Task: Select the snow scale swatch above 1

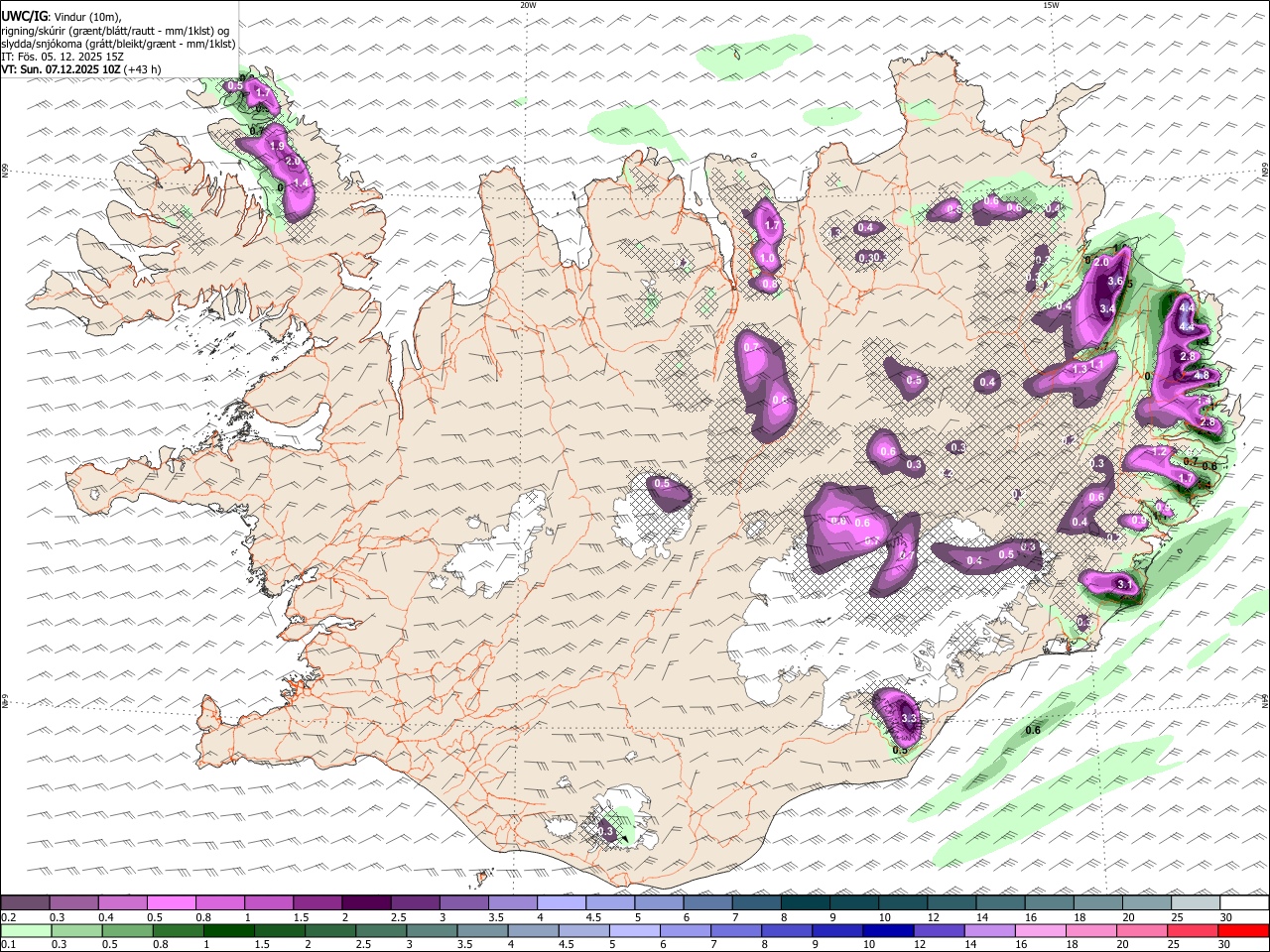Action: coord(268,903)
